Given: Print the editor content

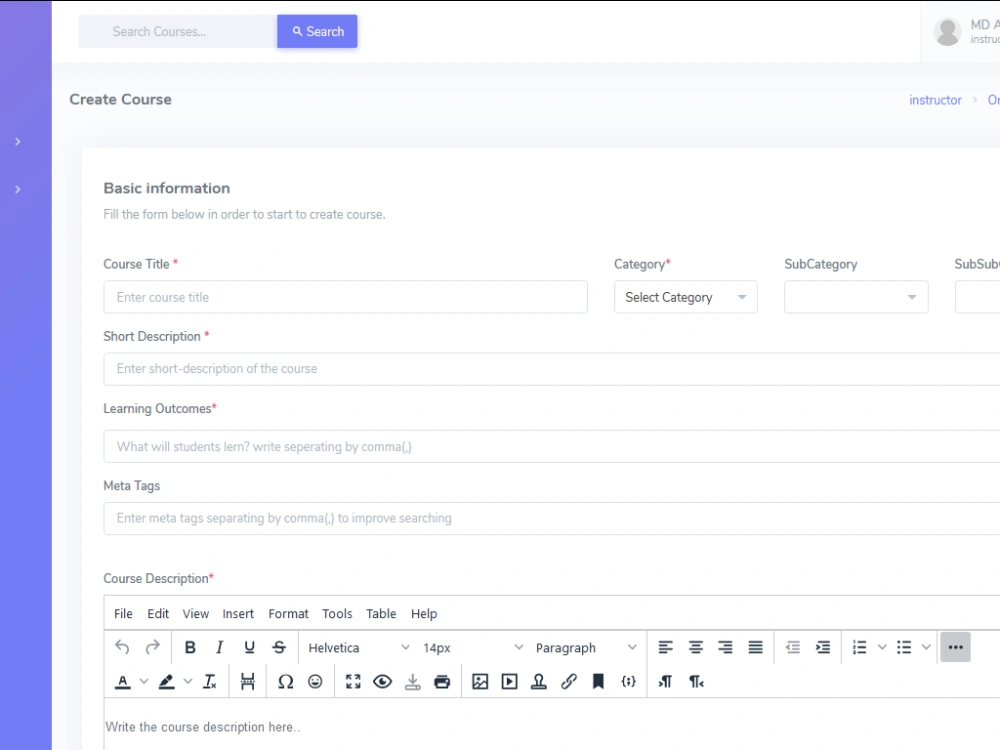Looking at the screenshot, I should (x=442, y=682).
